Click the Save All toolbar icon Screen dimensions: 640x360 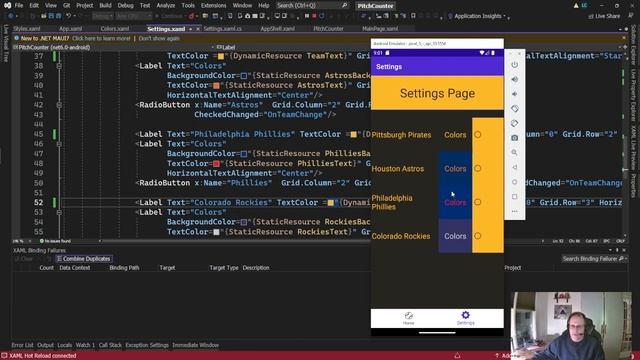pyautogui.click(x=58, y=16)
